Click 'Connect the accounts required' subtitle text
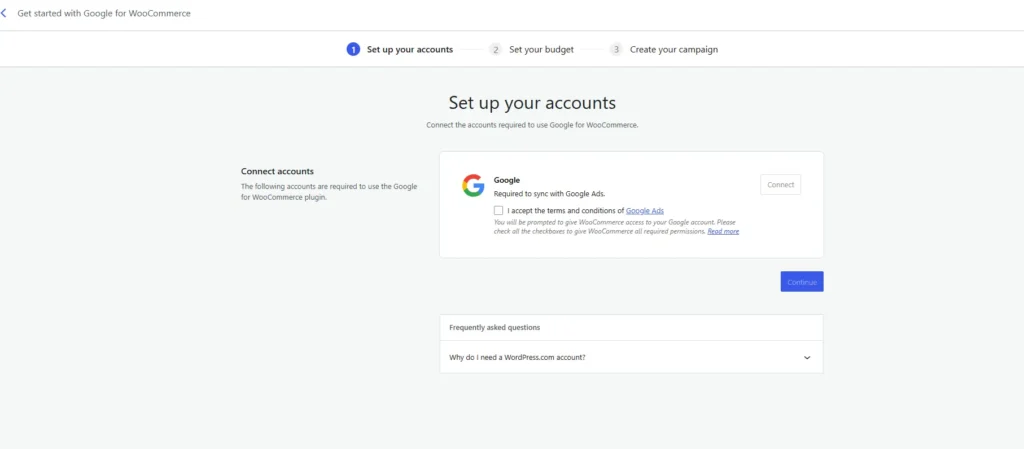The image size is (1024, 449). pyautogui.click(x=532, y=125)
